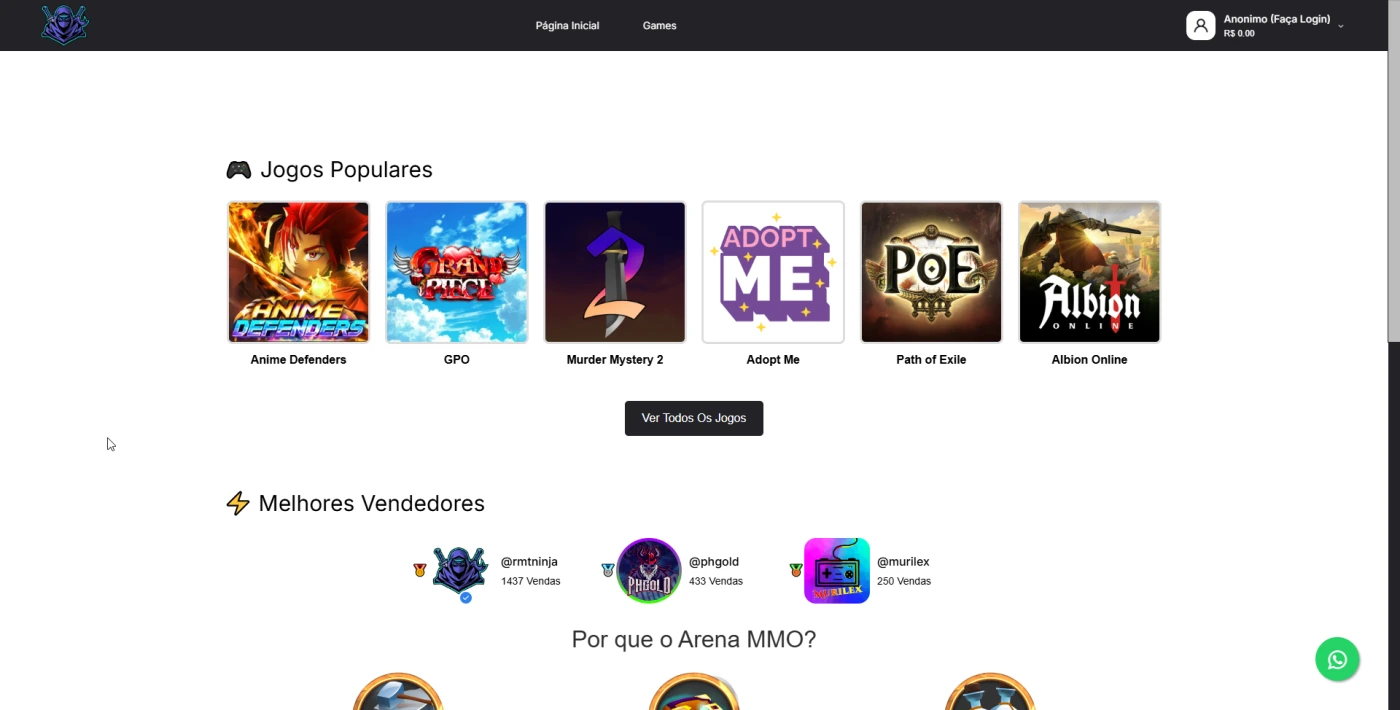Select the Anime Defenders game thumbnail

click(298, 272)
